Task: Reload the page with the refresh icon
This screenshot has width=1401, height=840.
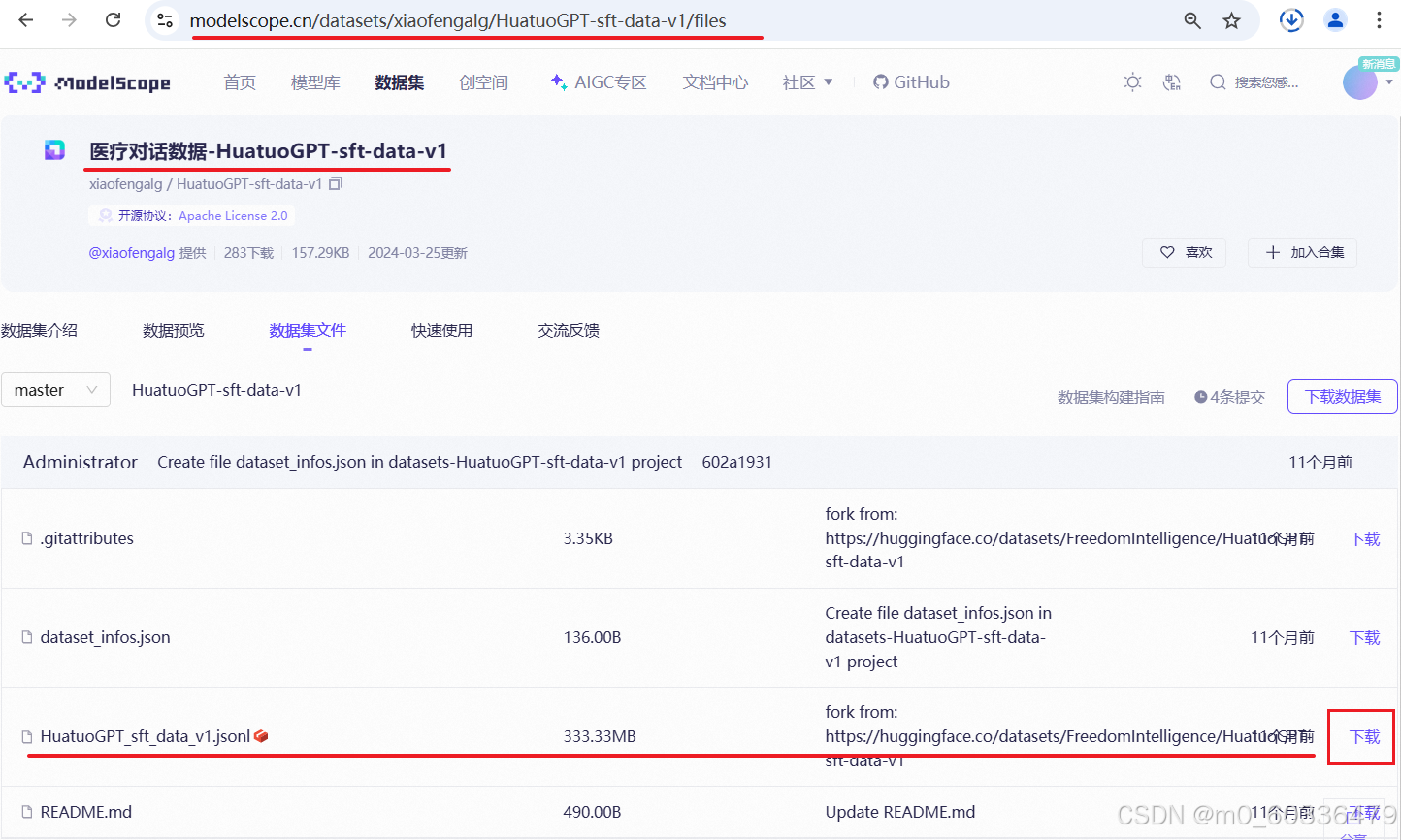Action: pyautogui.click(x=114, y=20)
